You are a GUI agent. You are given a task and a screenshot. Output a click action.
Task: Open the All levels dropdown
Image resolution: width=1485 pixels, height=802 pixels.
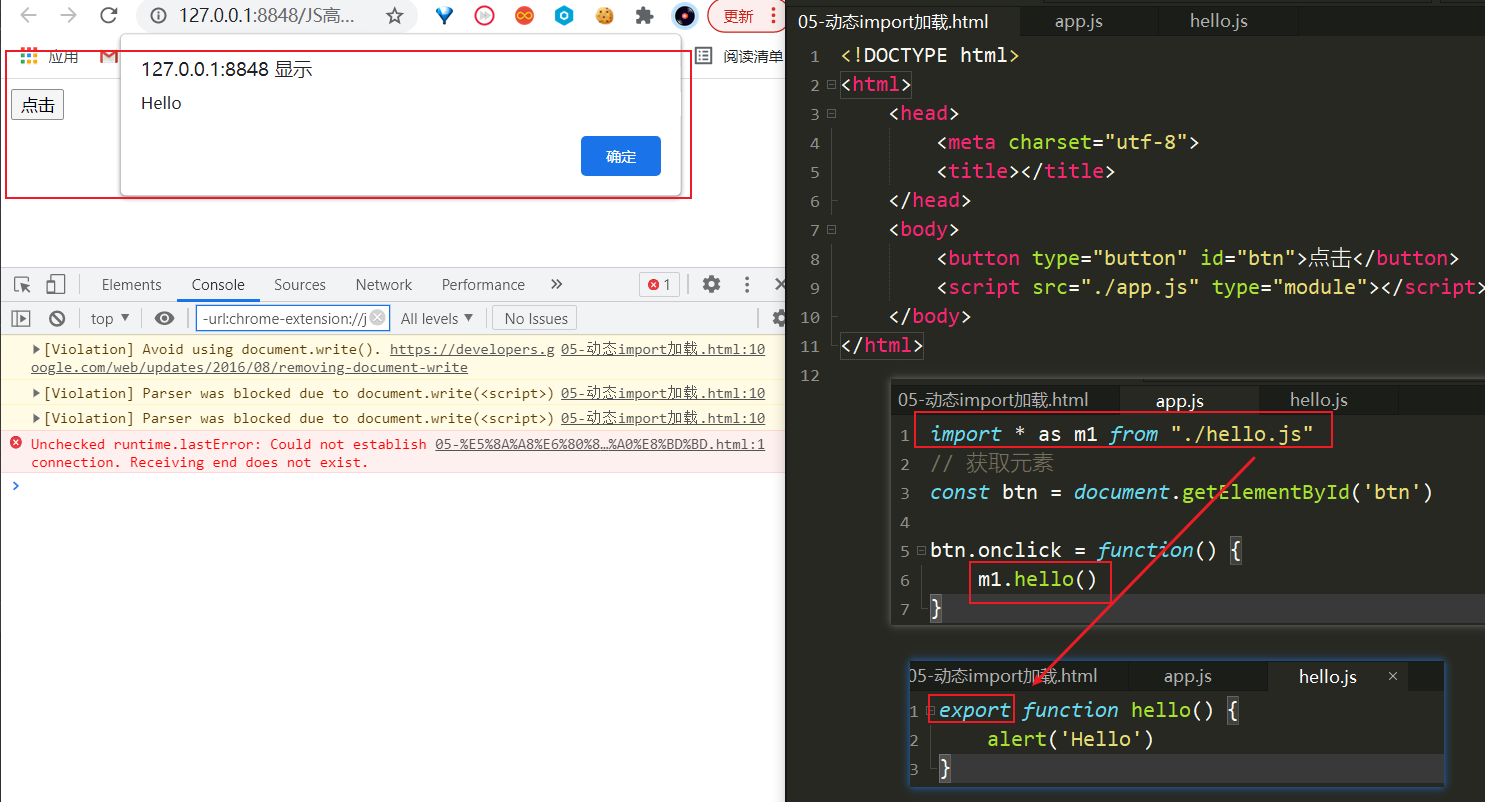tap(437, 318)
